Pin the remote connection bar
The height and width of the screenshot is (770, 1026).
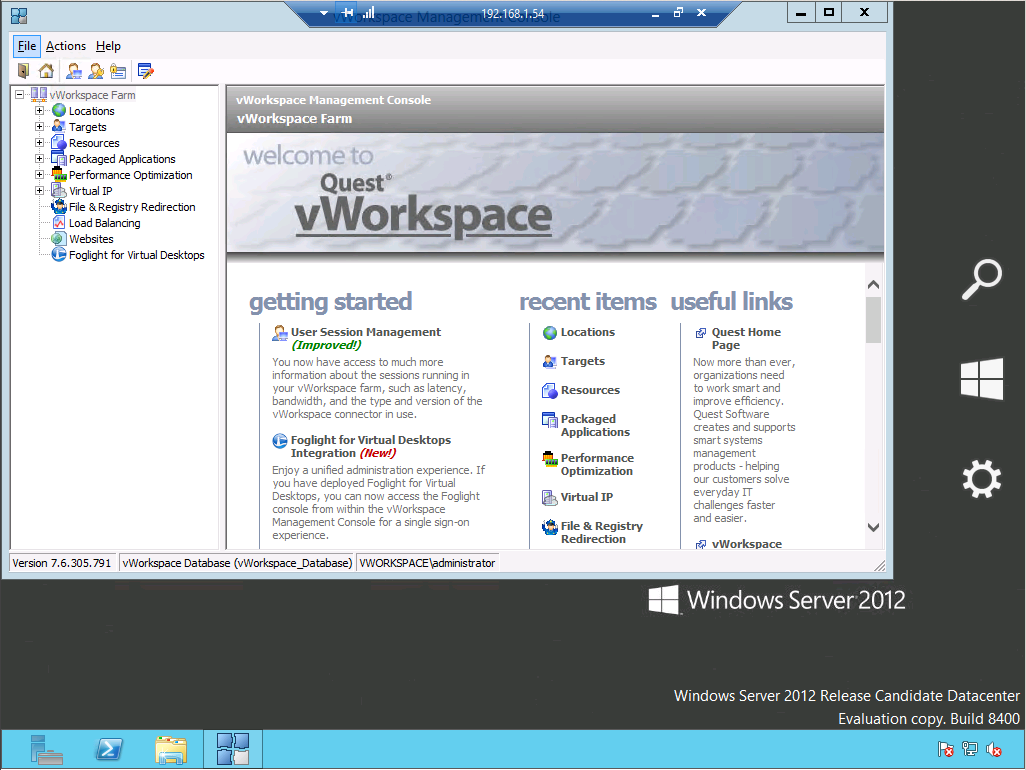[x=347, y=12]
